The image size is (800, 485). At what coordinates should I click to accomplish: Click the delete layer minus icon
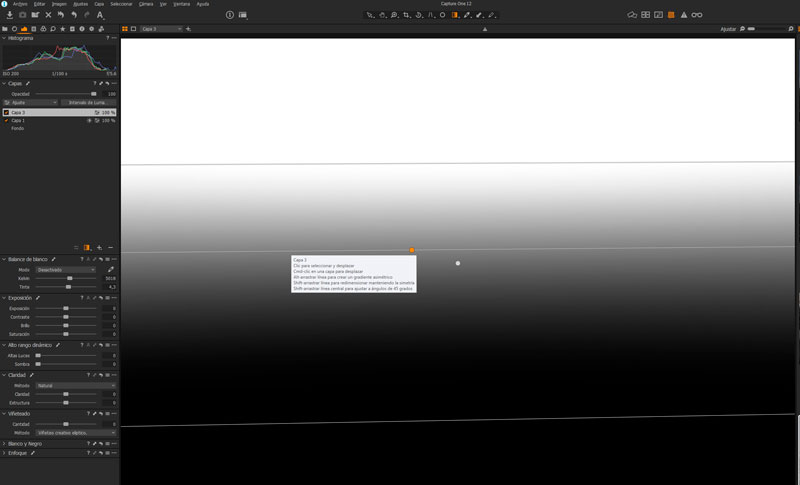[111, 247]
